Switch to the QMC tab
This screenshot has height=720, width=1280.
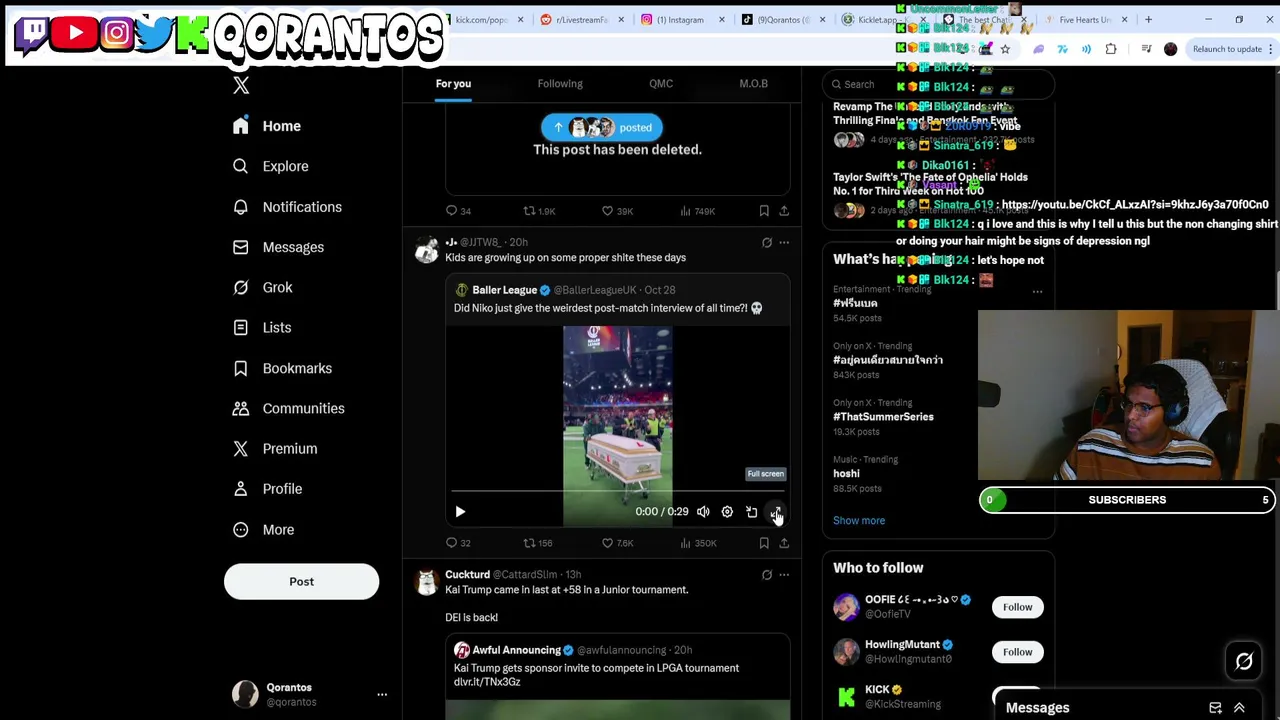click(661, 83)
